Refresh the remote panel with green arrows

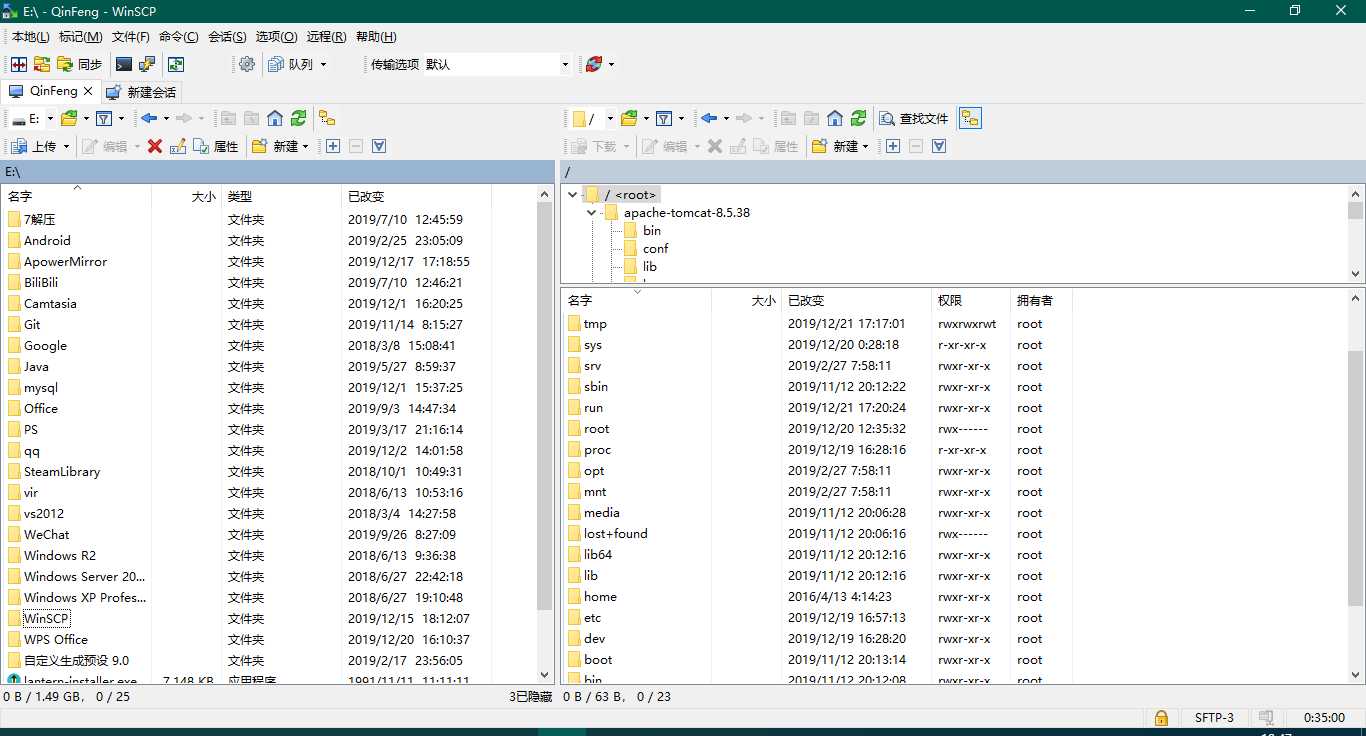(858, 118)
